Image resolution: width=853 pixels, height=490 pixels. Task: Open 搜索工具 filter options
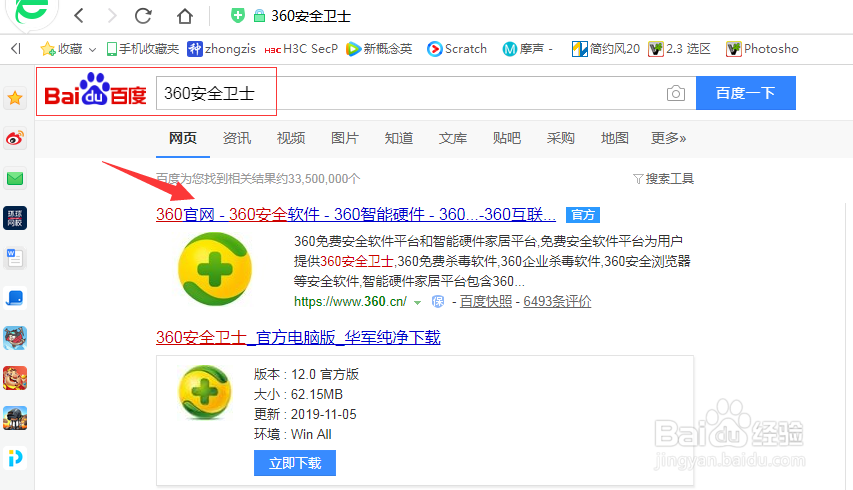[664, 179]
